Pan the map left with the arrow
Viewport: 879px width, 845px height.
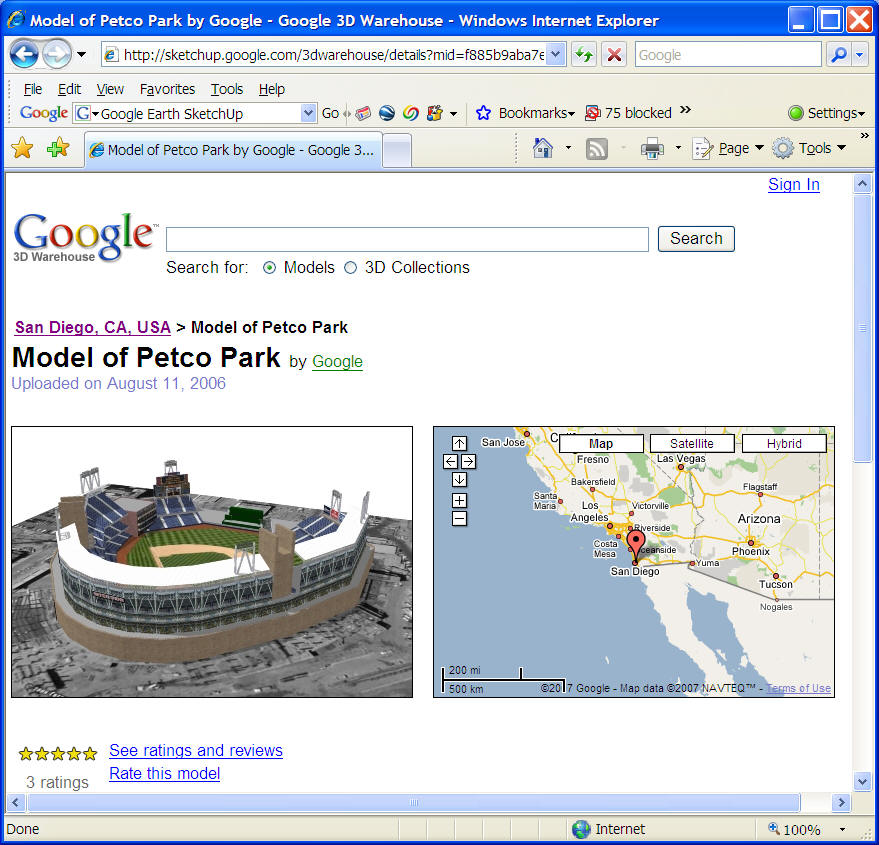click(x=450, y=461)
